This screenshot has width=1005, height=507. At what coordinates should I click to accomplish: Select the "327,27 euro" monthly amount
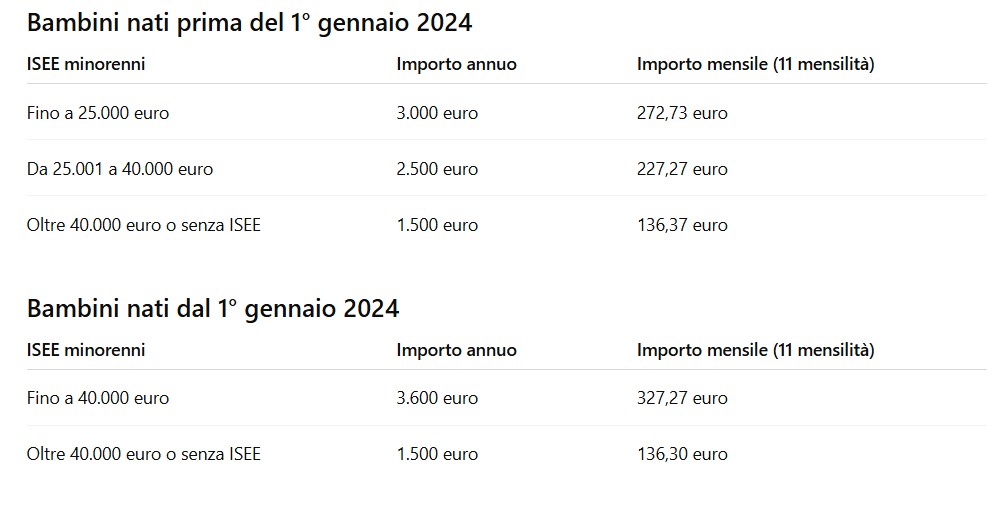click(x=682, y=398)
